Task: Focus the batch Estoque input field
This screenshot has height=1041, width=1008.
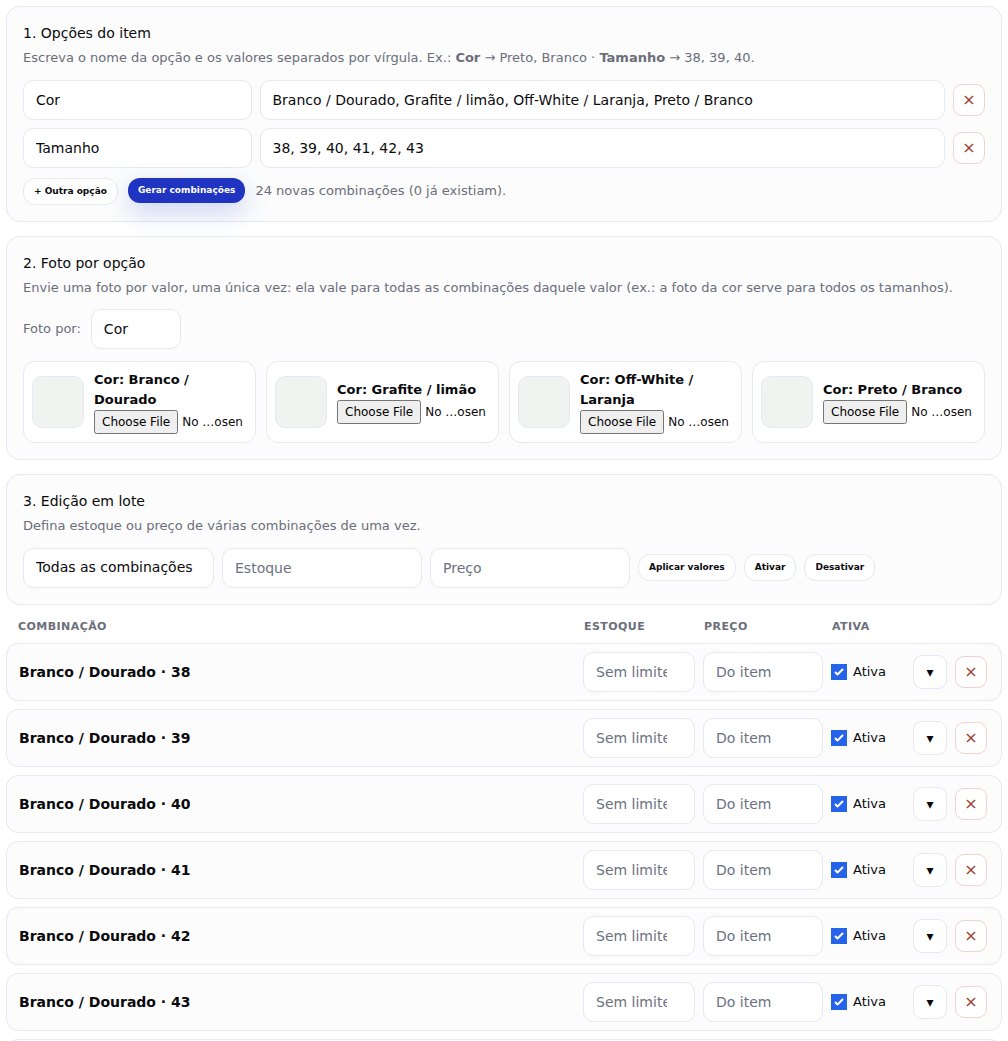Action: (322, 568)
